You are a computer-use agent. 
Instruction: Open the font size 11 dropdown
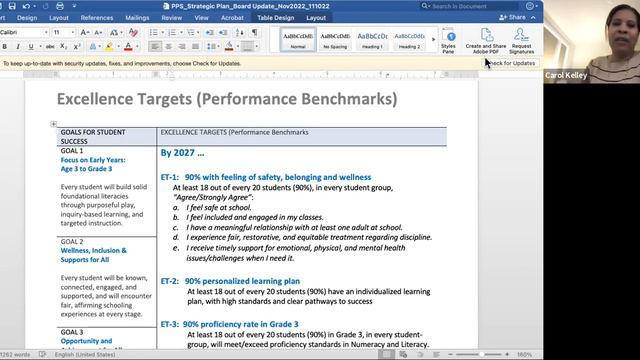pyautogui.click(x=73, y=32)
